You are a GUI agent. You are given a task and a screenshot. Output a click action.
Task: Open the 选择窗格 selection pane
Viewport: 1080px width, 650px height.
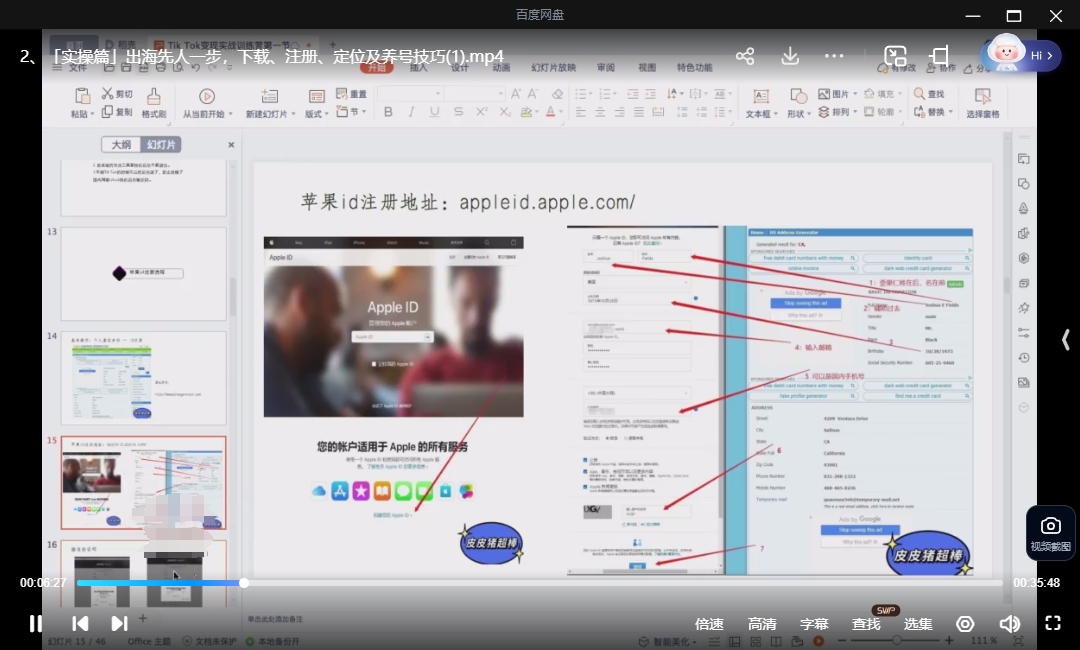(983, 103)
